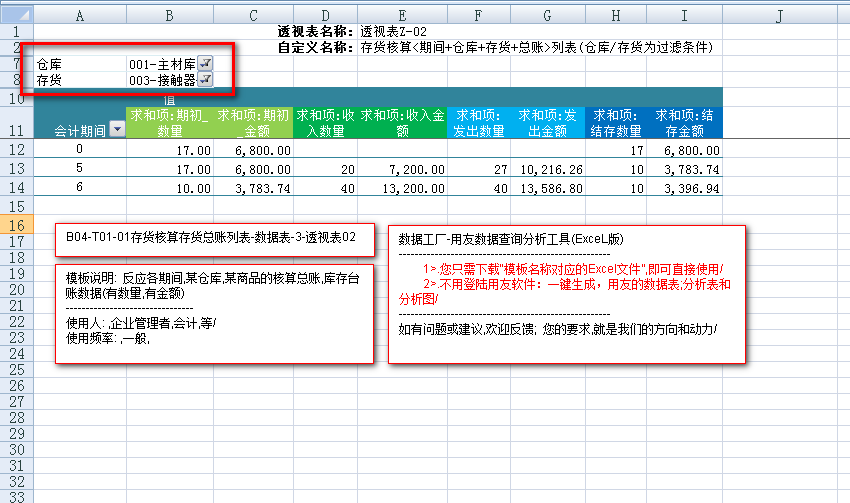850x503 pixels.
Task: Click the 透视表Z-02 name cell
Action: tap(400, 32)
